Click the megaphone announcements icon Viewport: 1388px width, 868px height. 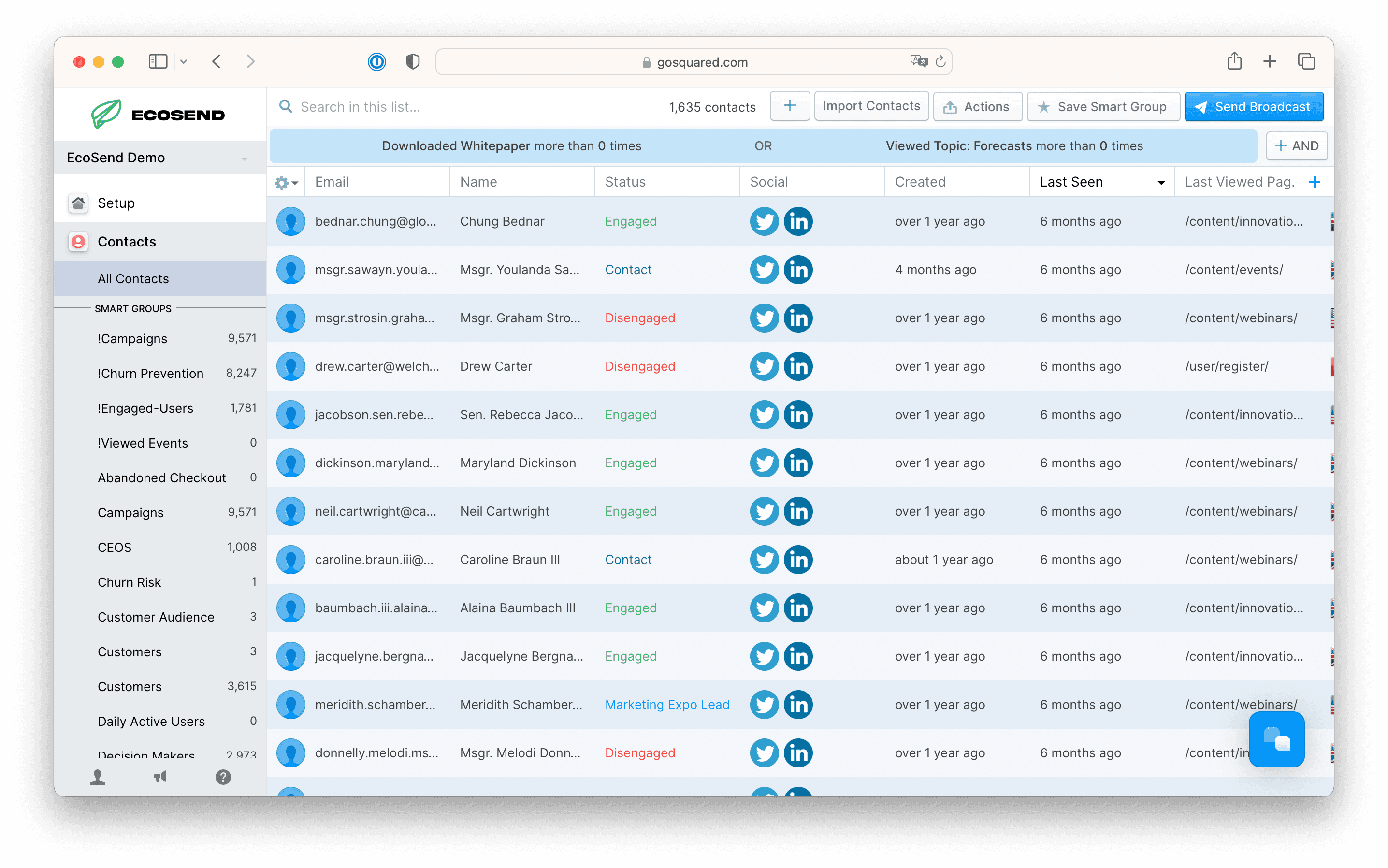(x=160, y=777)
